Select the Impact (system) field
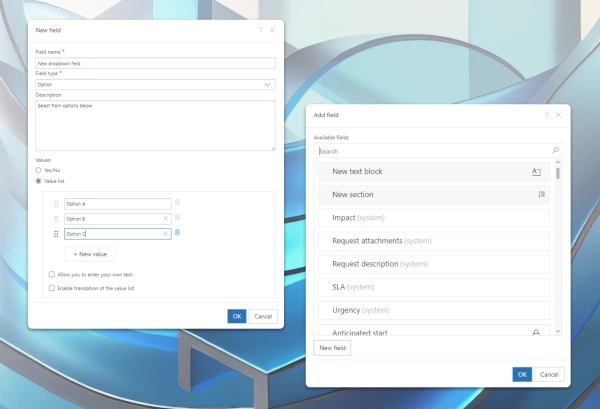This screenshot has width=600, height=409. coord(434,218)
